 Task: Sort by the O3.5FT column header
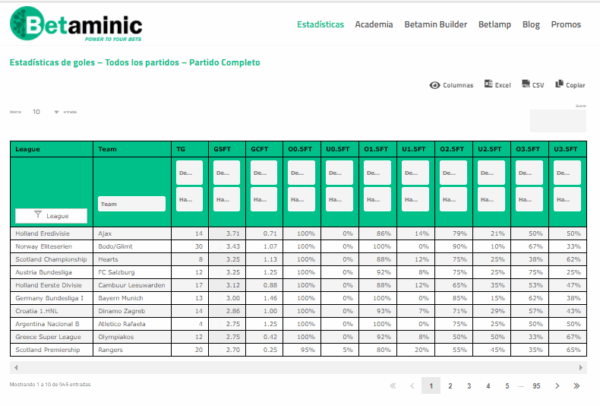[x=529, y=149]
